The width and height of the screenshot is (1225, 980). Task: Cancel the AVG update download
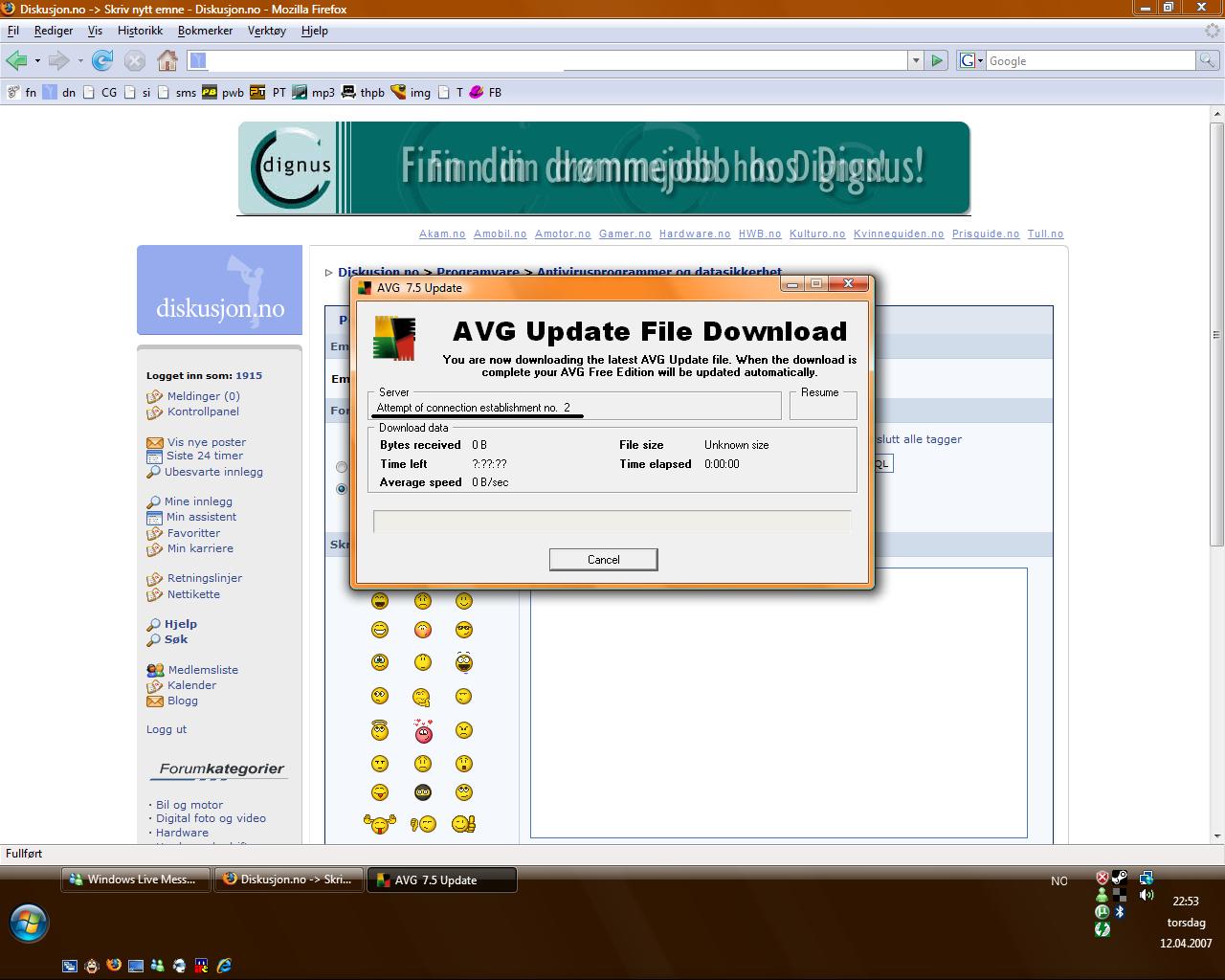(603, 560)
